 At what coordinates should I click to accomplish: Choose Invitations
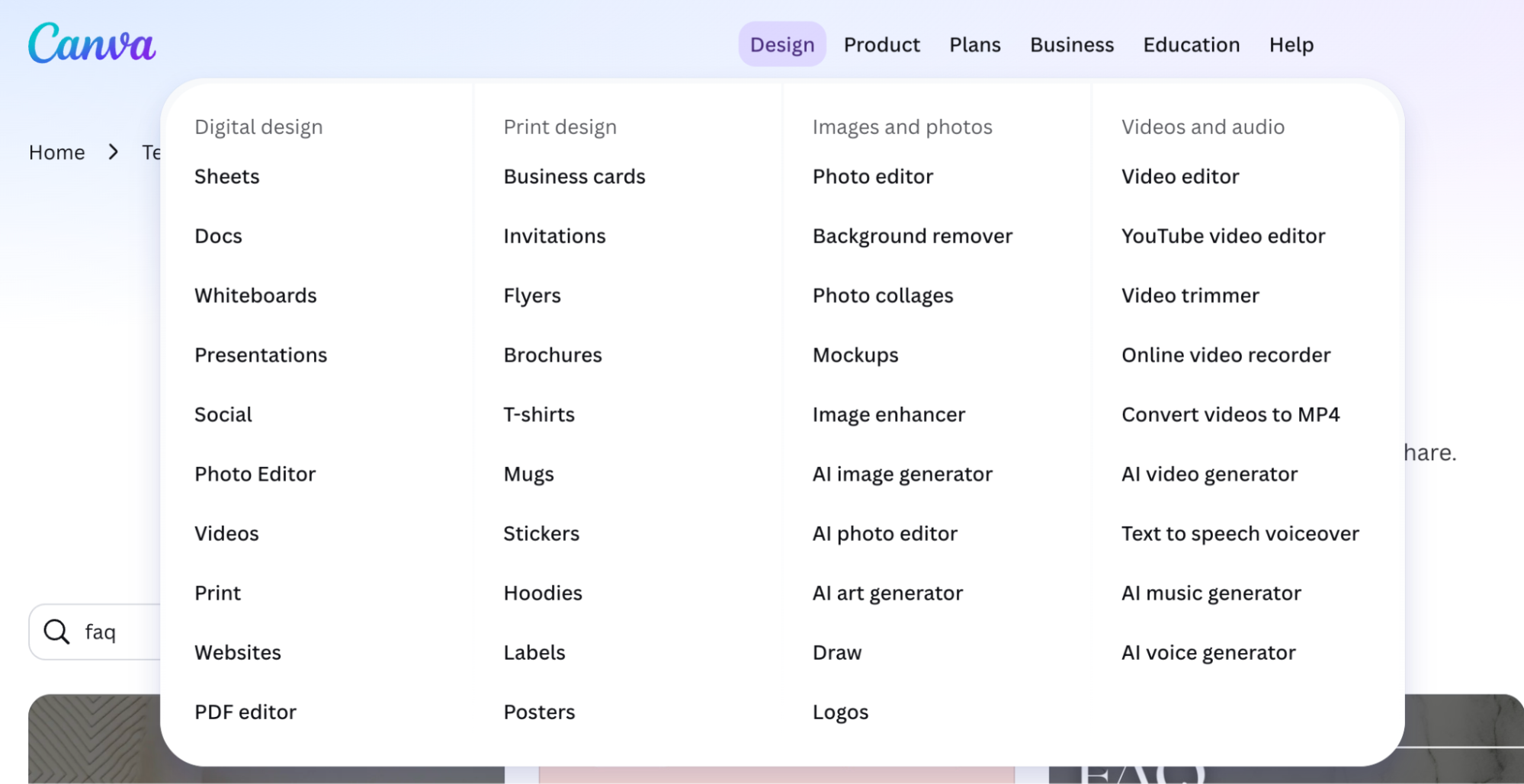point(555,236)
